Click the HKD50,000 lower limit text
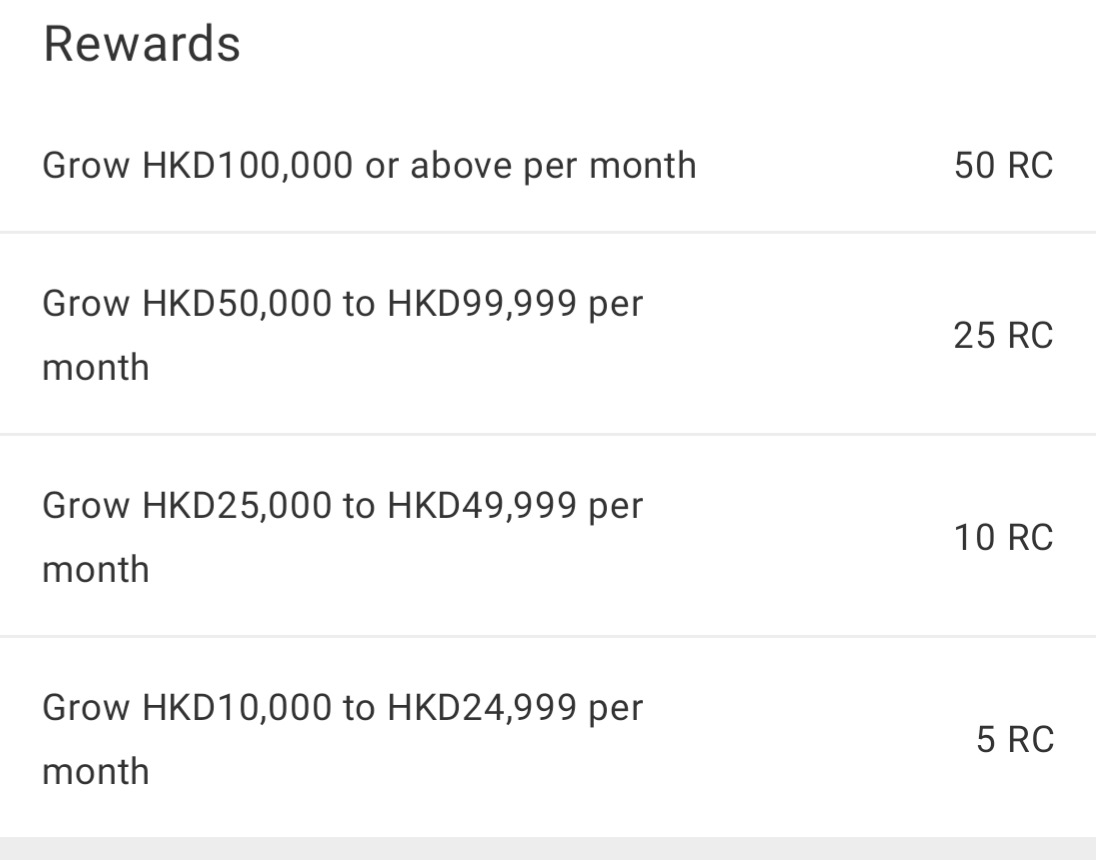This screenshot has height=860, width=1096. tap(236, 305)
